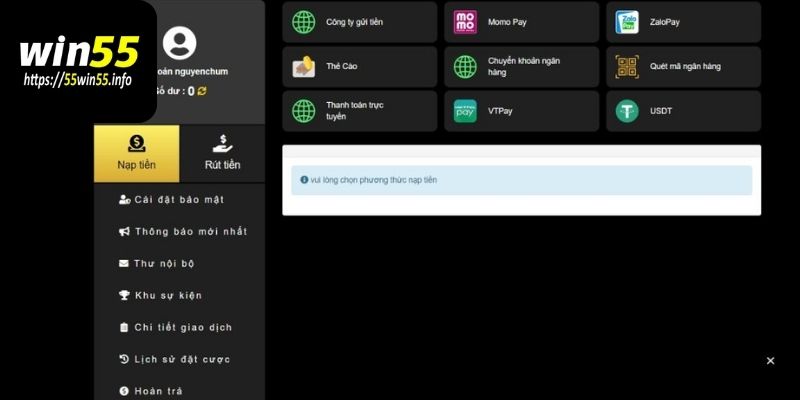The height and width of the screenshot is (400, 800).
Task: Click the QR code scan icon
Action: 627,67
